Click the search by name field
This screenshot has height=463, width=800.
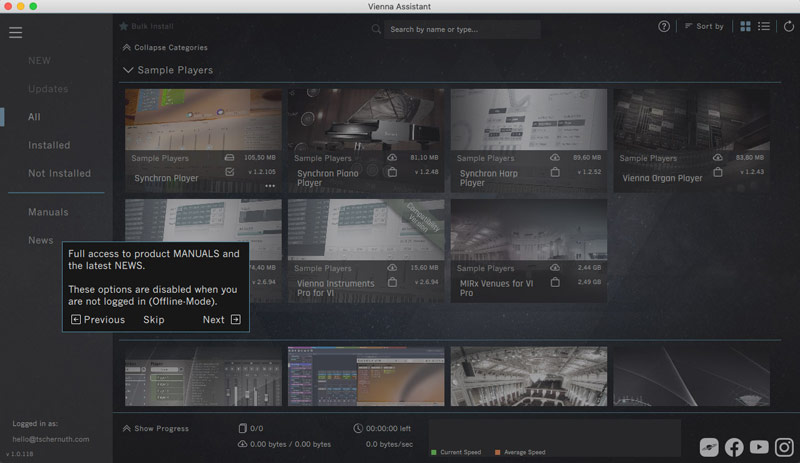[x=460, y=30]
